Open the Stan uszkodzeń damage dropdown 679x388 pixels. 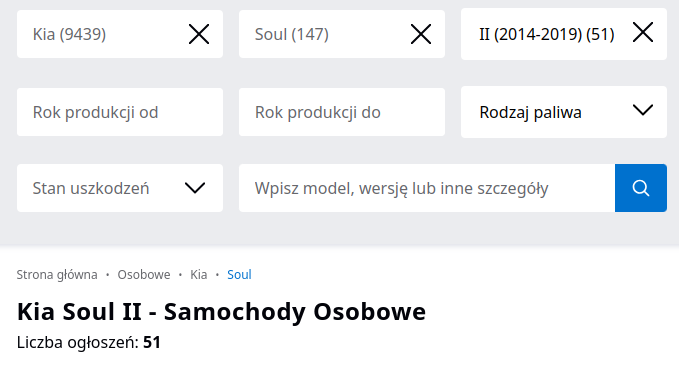(x=120, y=188)
